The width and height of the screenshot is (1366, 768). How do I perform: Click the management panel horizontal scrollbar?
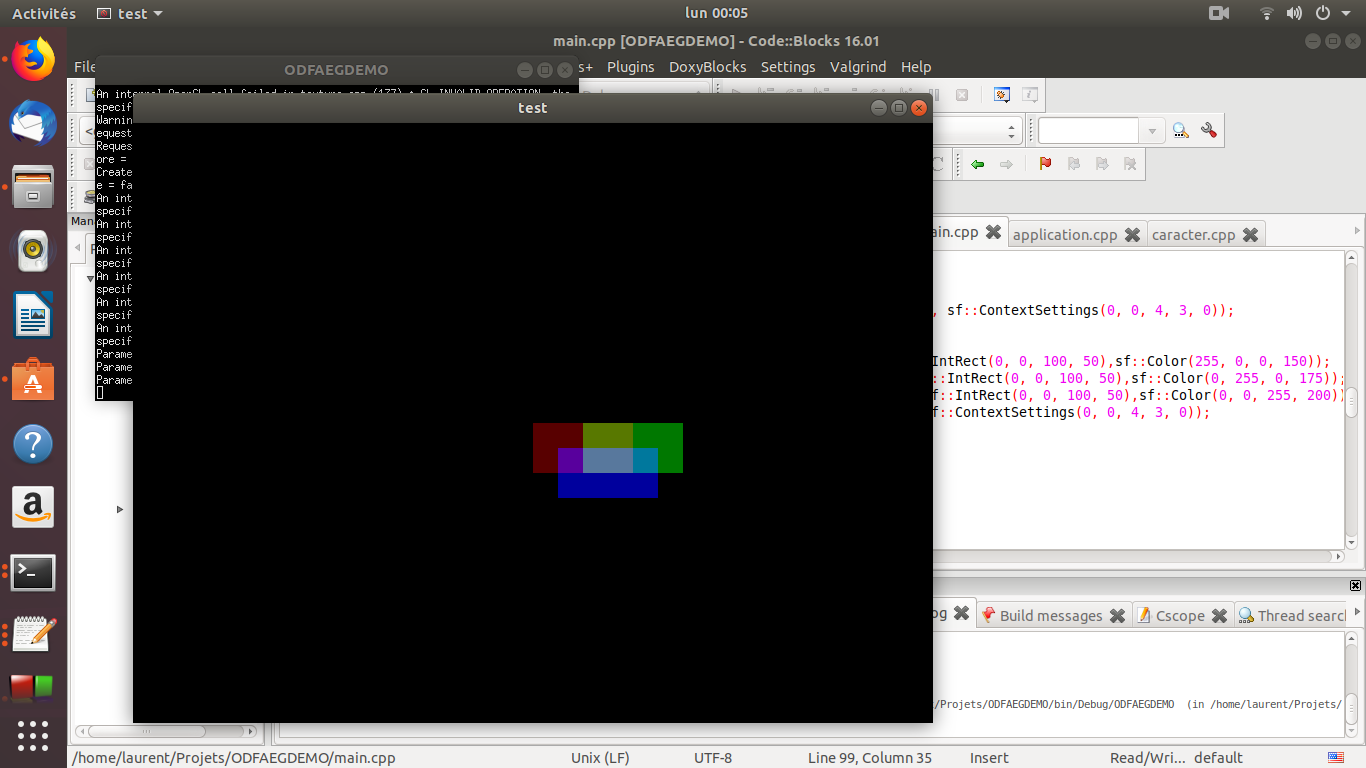coord(166,732)
